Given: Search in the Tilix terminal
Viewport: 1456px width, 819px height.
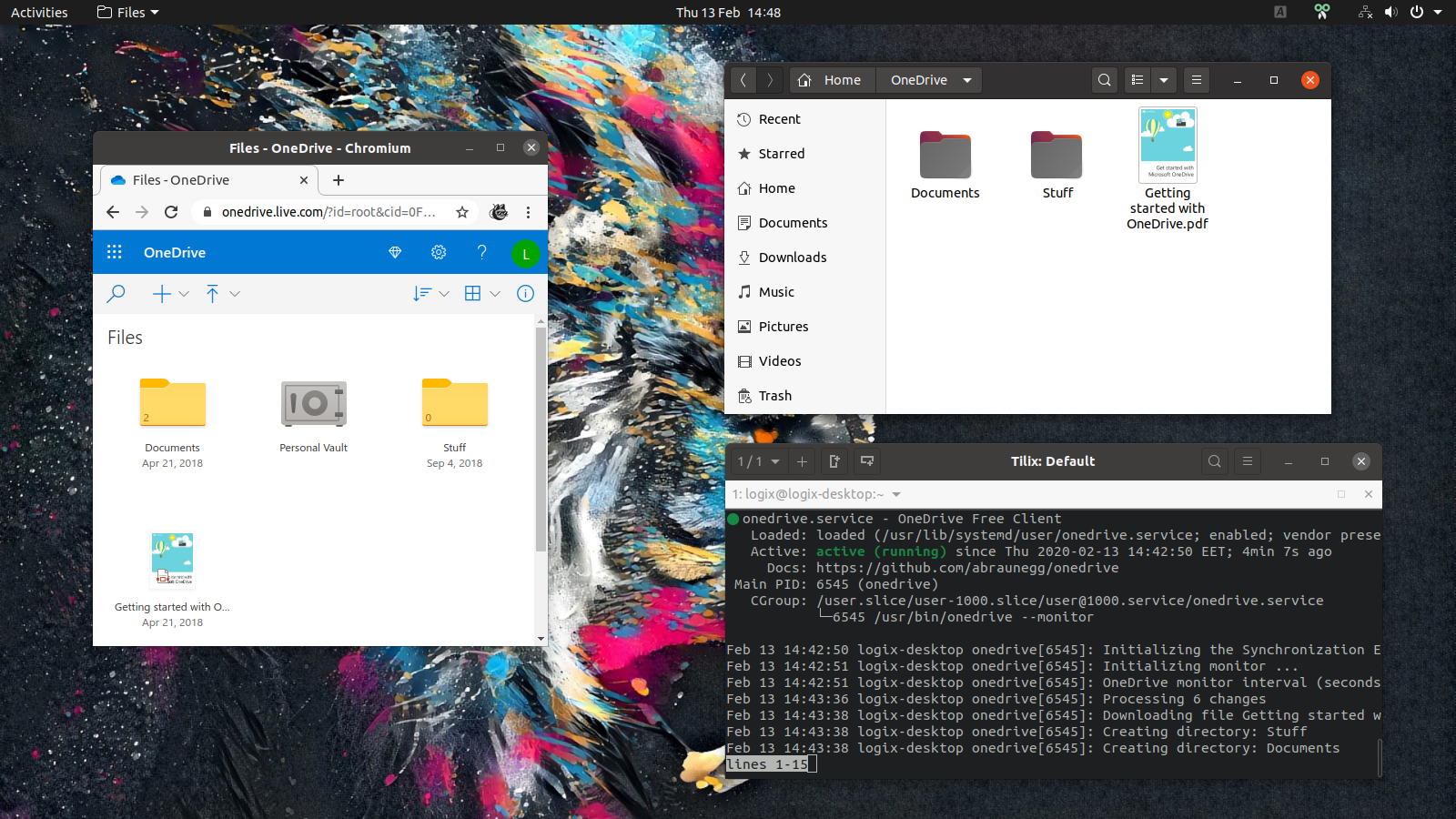Looking at the screenshot, I should coord(1214,461).
